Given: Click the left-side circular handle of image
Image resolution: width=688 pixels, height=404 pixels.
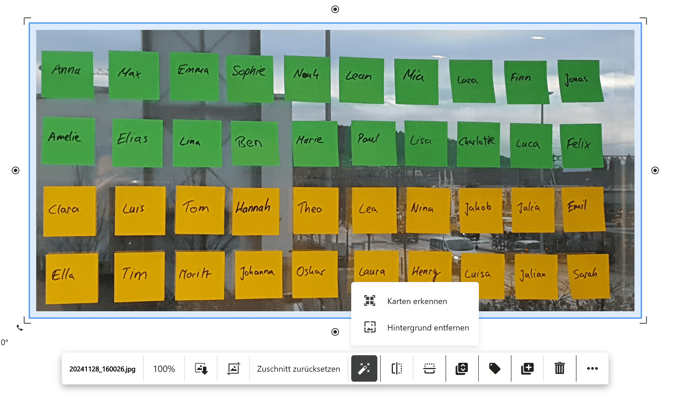Looking at the screenshot, I should point(15,170).
